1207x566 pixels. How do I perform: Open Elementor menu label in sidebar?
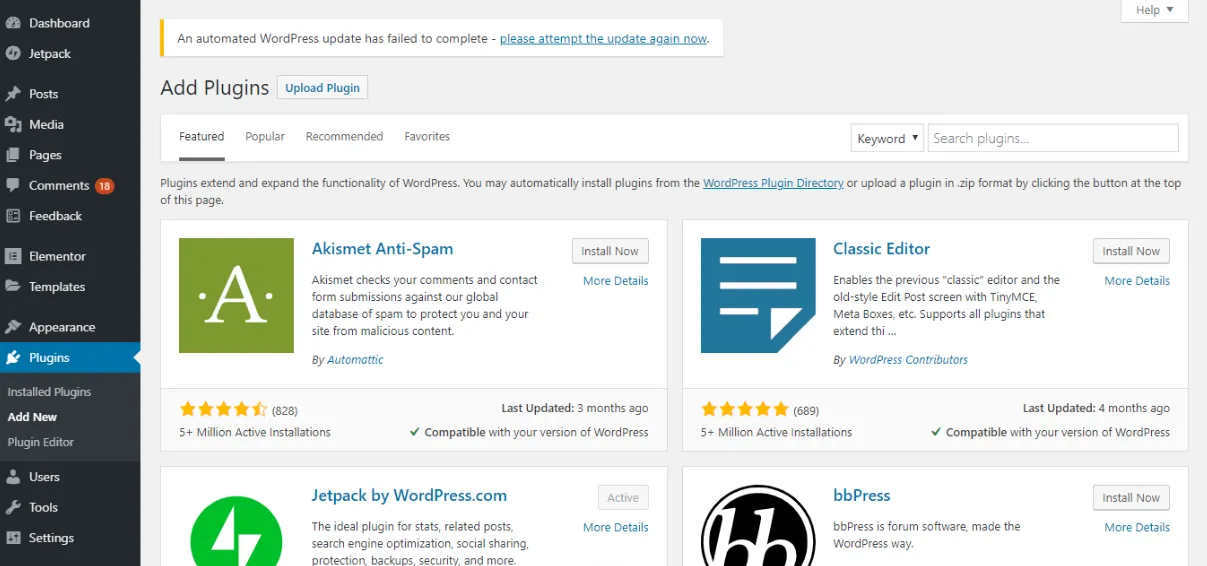coord(57,256)
